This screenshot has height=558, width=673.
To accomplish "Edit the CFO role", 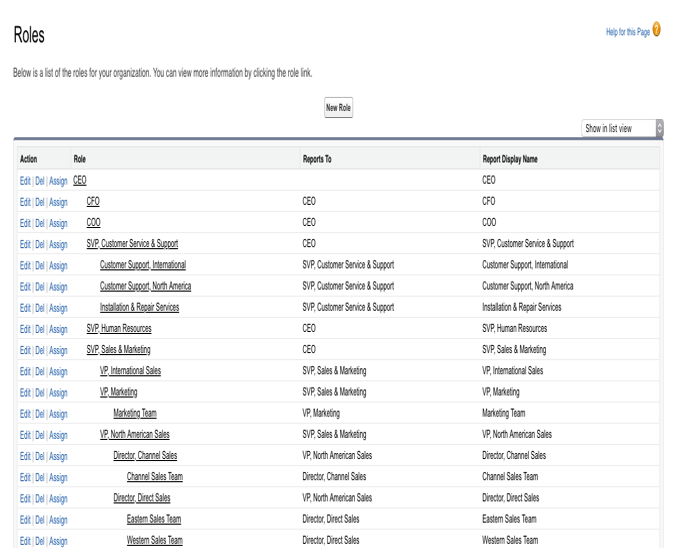I will [25, 202].
